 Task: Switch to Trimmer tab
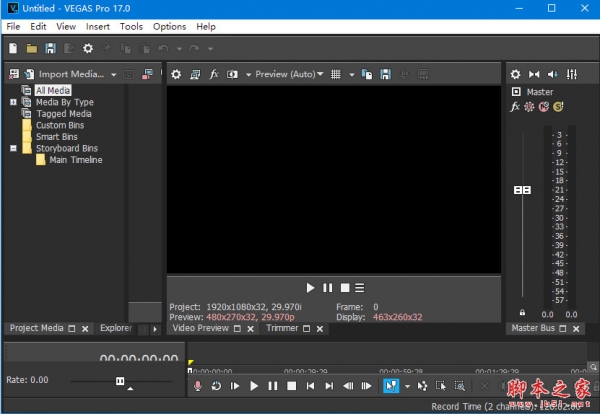282,328
